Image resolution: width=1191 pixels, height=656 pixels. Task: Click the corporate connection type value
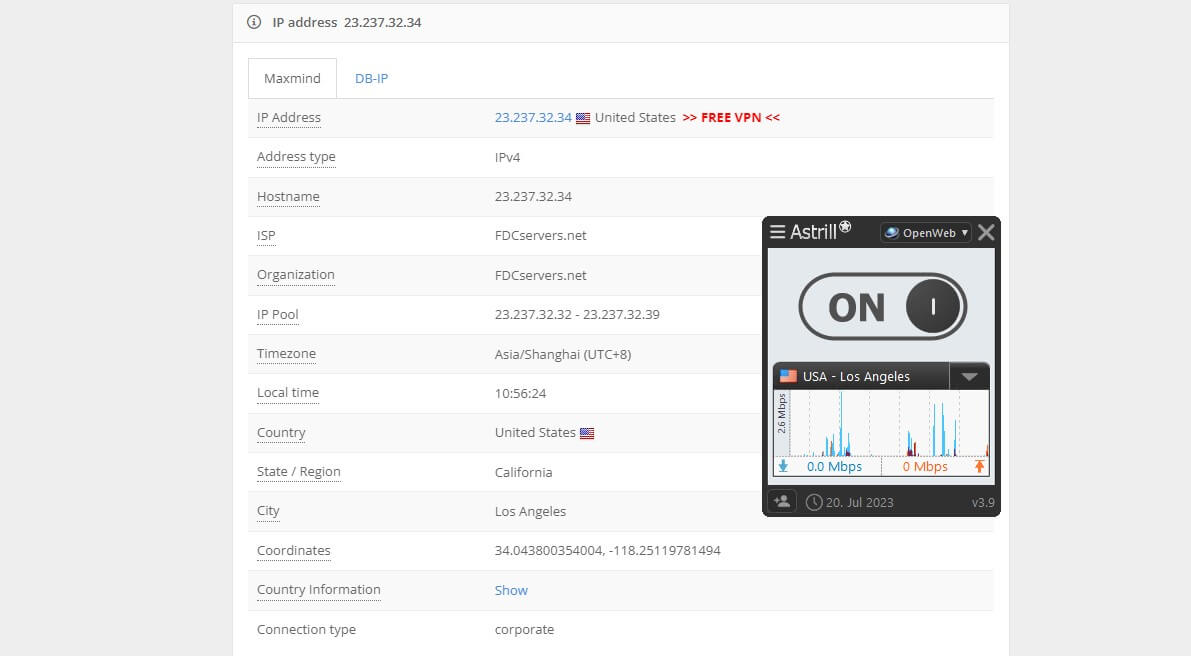coord(524,629)
